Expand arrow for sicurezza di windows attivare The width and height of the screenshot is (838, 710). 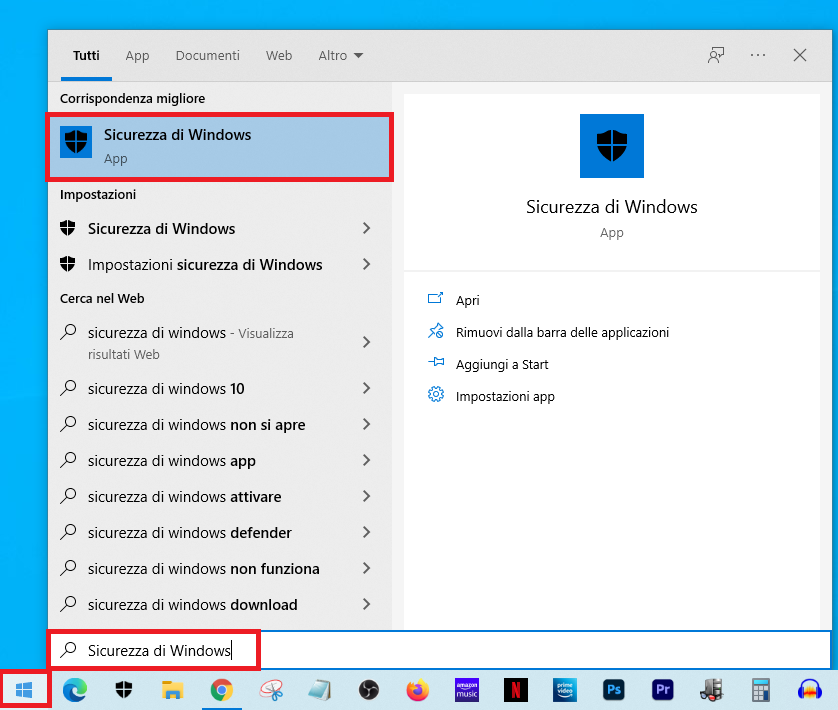[x=367, y=496]
